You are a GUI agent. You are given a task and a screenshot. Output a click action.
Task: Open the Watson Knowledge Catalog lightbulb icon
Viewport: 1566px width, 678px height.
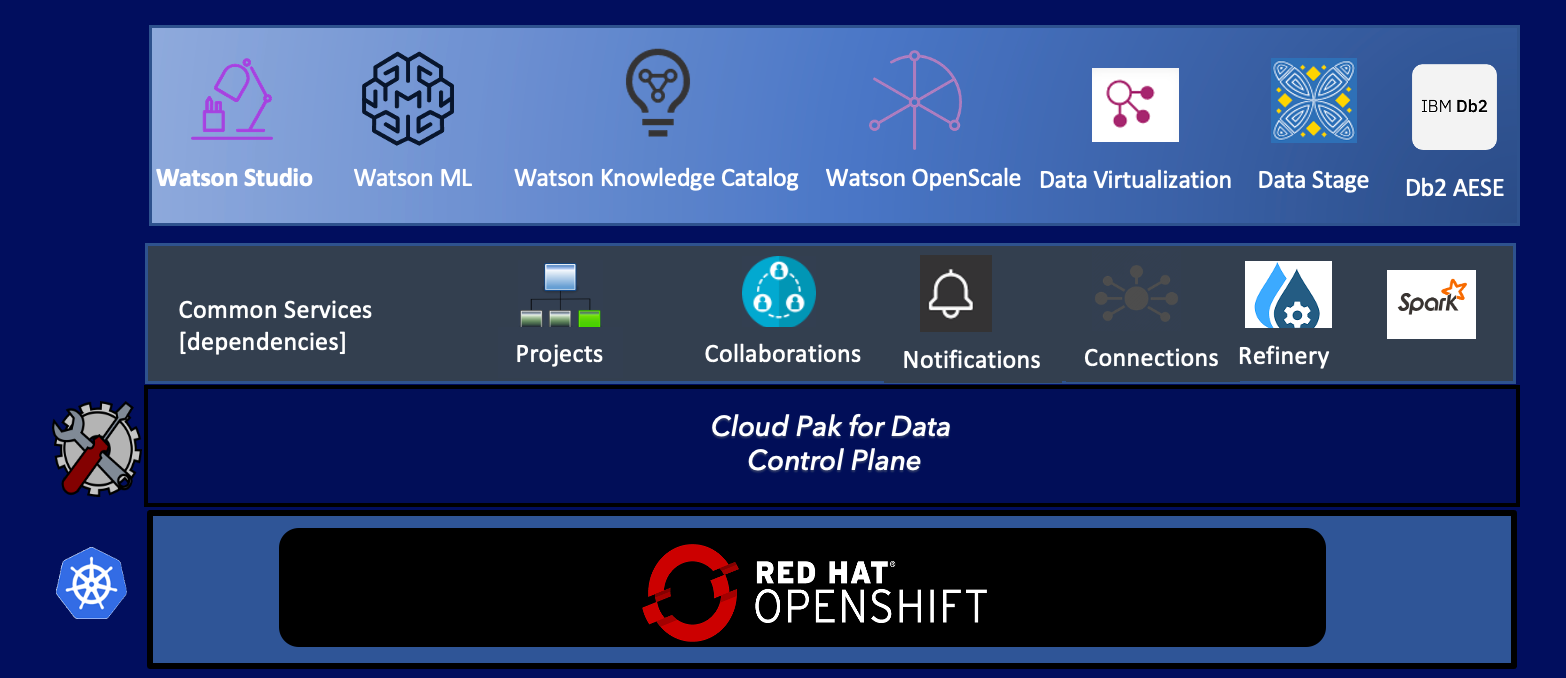[657, 93]
